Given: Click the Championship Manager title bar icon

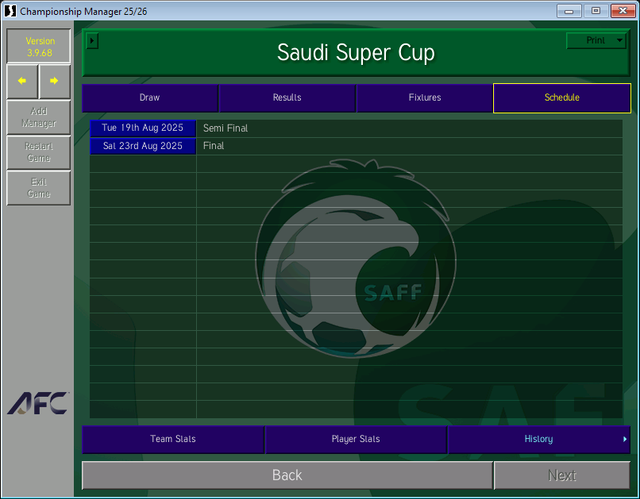Looking at the screenshot, I should 10,11.
